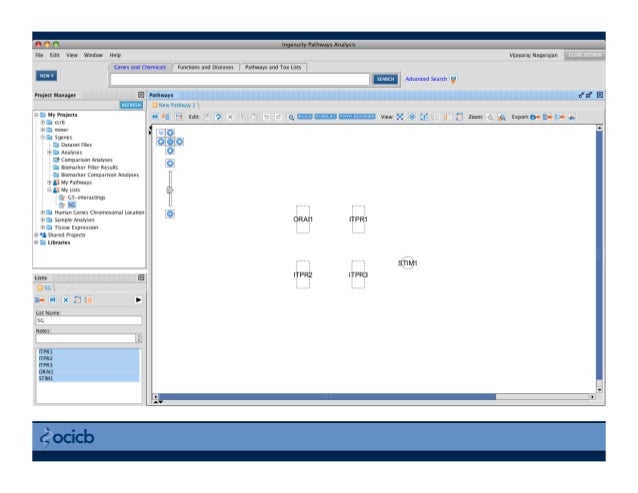Maximize the Pathways panel
638x493 pixels.
click(600, 95)
